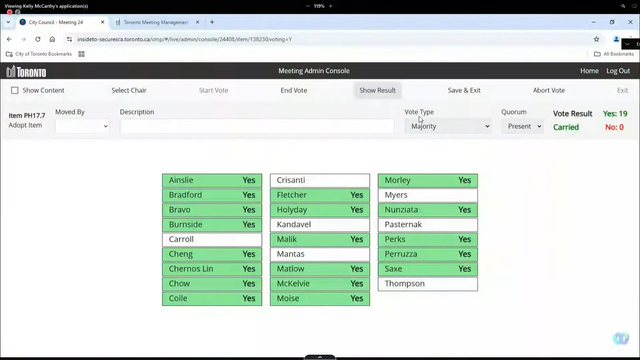The height and width of the screenshot is (360, 640).
Task: Click Thompson's vote box
Action: tap(427, 284)
